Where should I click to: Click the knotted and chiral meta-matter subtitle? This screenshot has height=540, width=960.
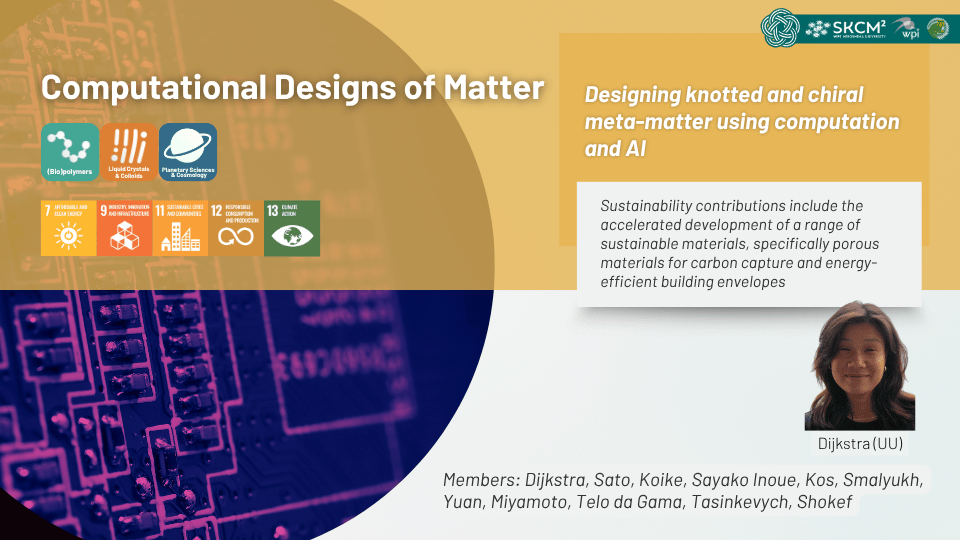click(x=741, y=122)
